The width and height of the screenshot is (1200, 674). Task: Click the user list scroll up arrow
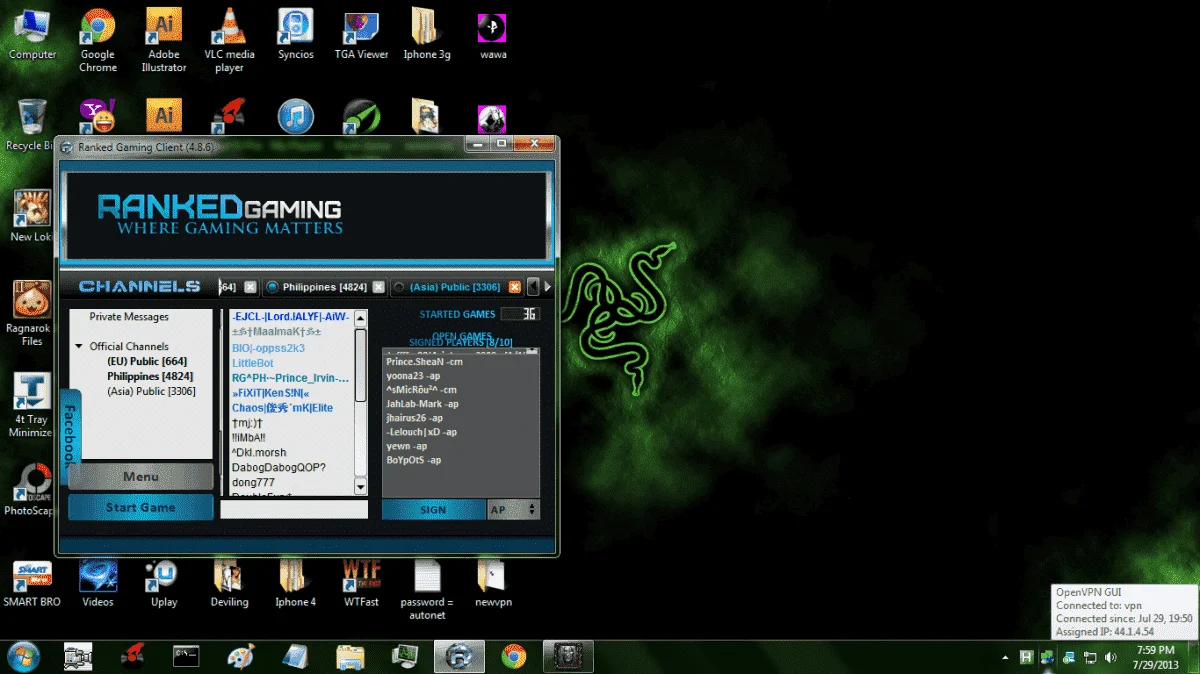click(361, 317)
